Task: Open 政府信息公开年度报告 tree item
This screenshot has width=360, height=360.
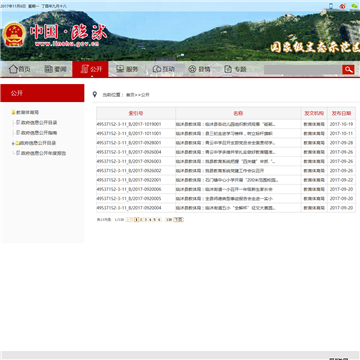Action: pos(41,153)
